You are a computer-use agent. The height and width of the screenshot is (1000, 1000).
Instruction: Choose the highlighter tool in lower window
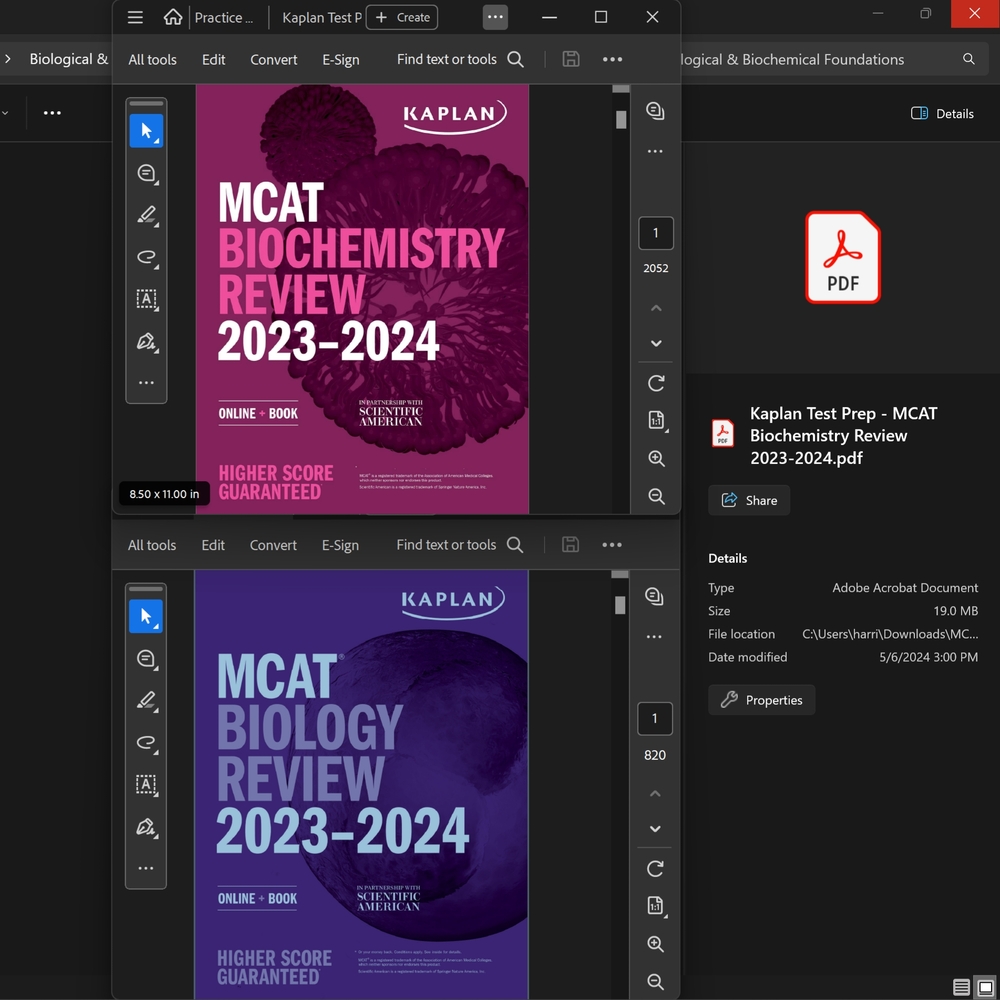[x=145, y=701]
